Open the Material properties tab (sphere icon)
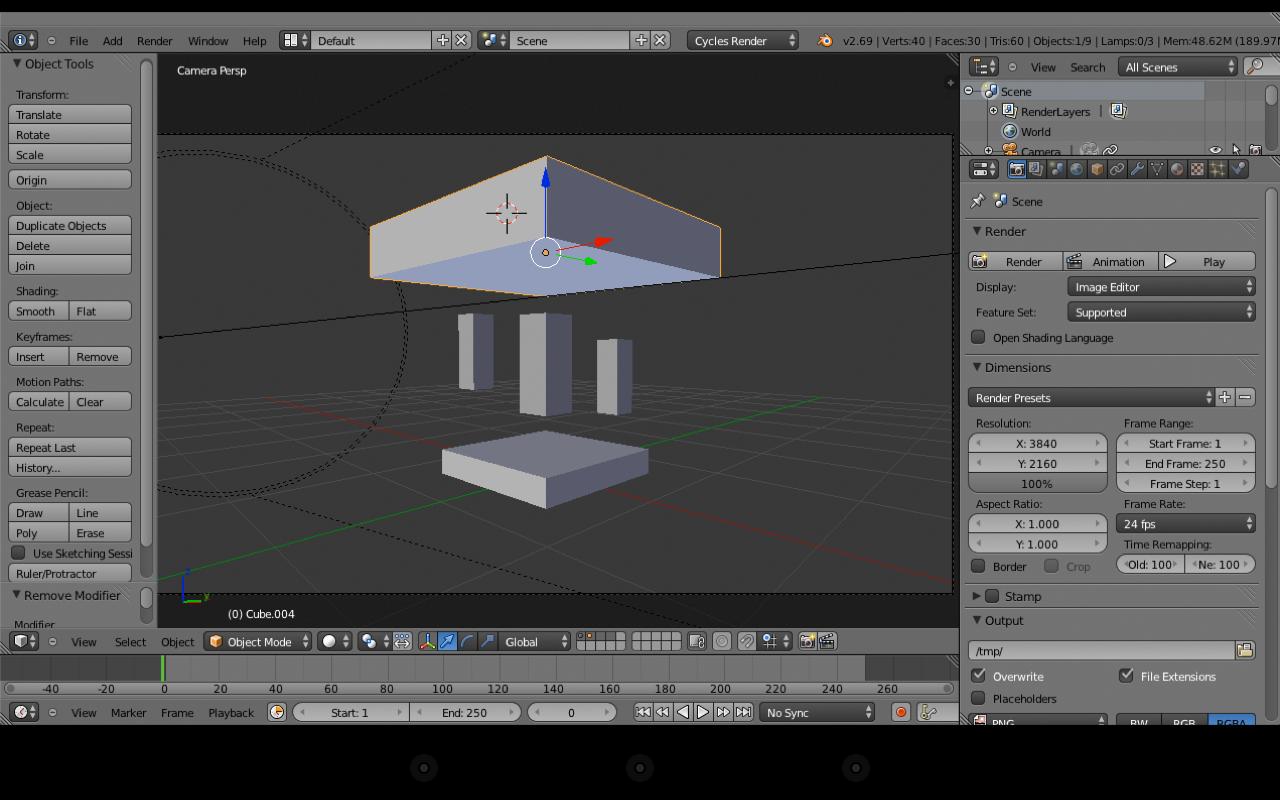This screenshot has height=800, width=1280. pyautogui.click(x=1177, y=169)
